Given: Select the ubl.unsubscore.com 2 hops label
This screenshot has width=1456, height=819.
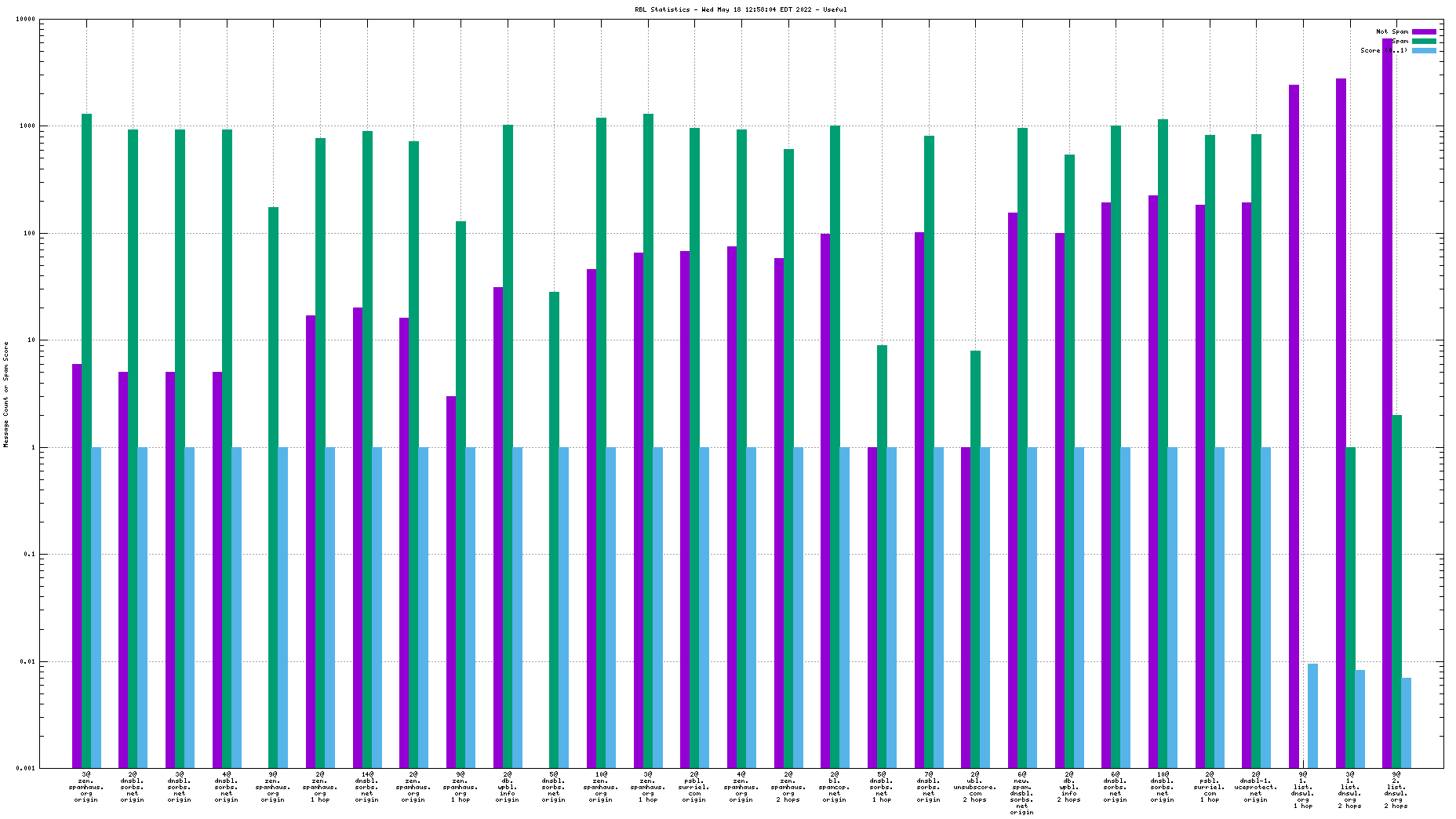Looking at the screenshot, I should point(975,787).
